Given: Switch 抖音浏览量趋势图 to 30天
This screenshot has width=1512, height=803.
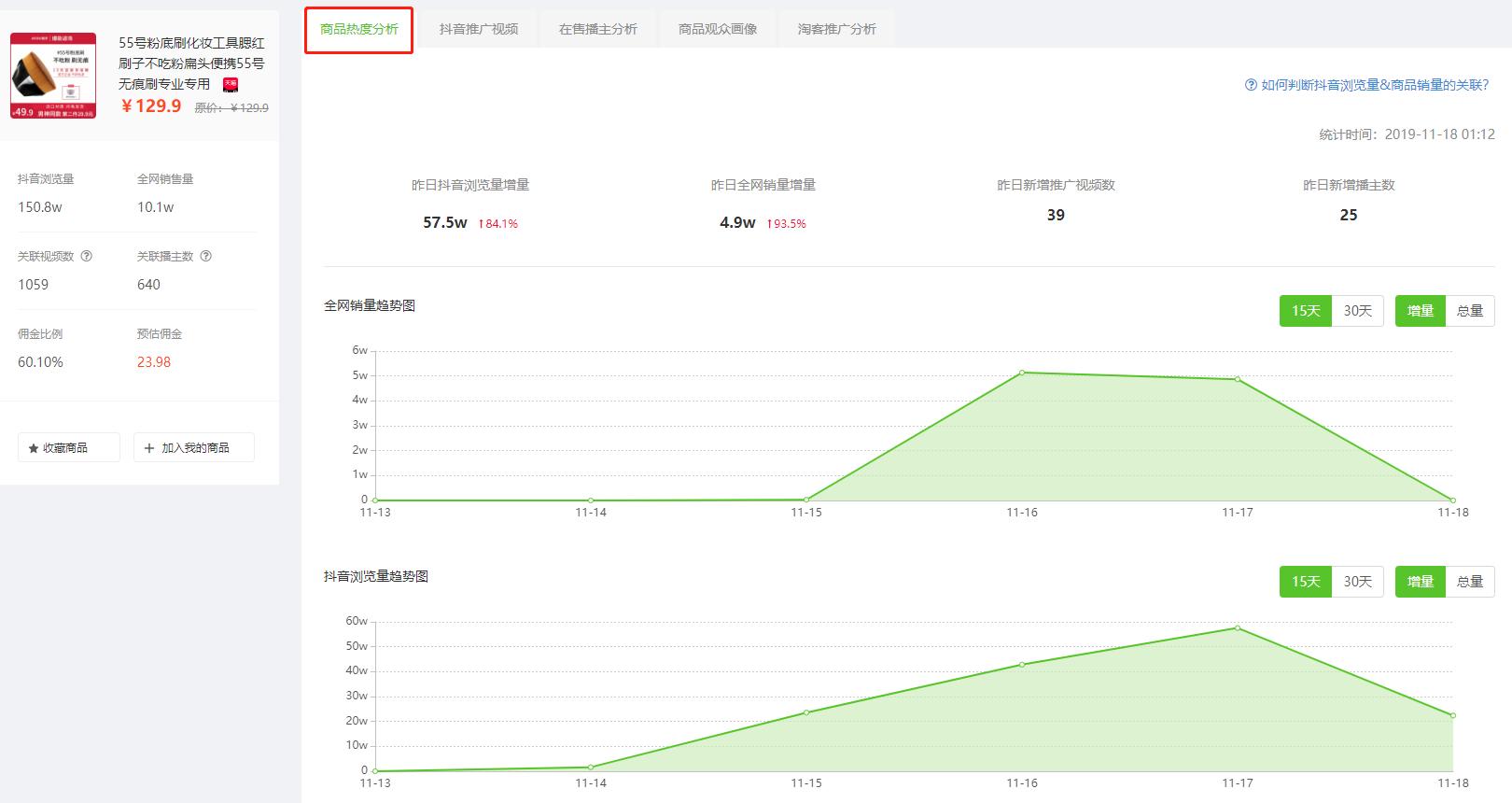Looking at the screenshot, I should 1358,582.
